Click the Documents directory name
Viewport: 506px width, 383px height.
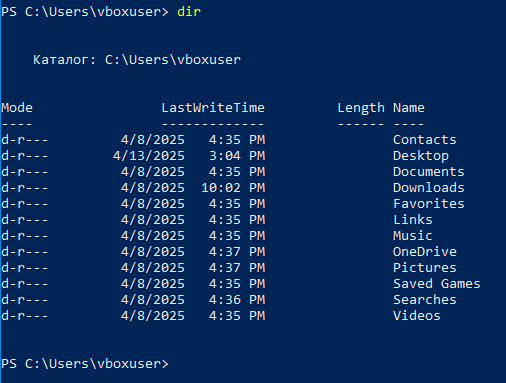click(x=428, y=172)
